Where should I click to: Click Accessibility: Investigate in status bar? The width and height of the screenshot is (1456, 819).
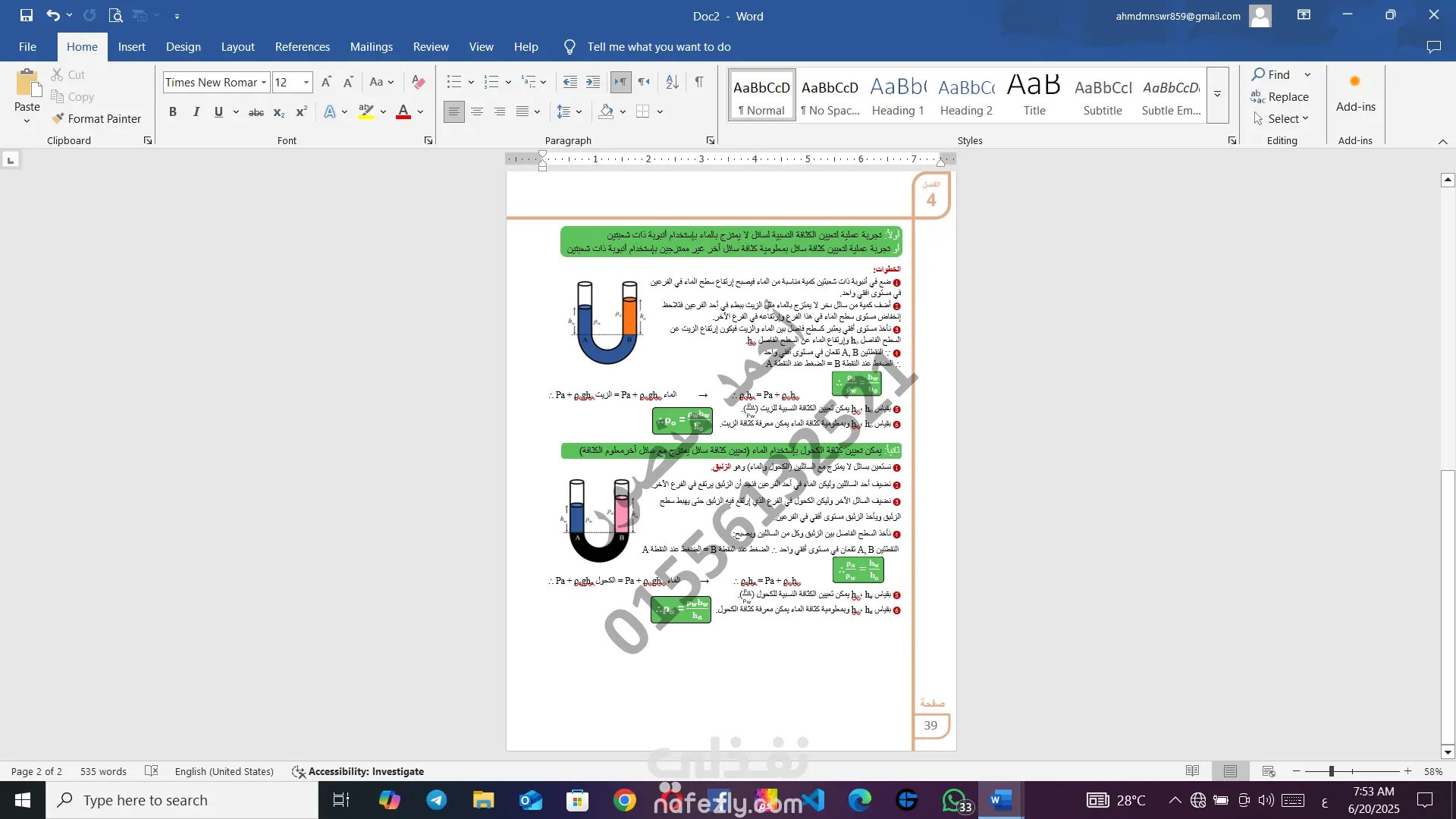click(x=358, y=771)
